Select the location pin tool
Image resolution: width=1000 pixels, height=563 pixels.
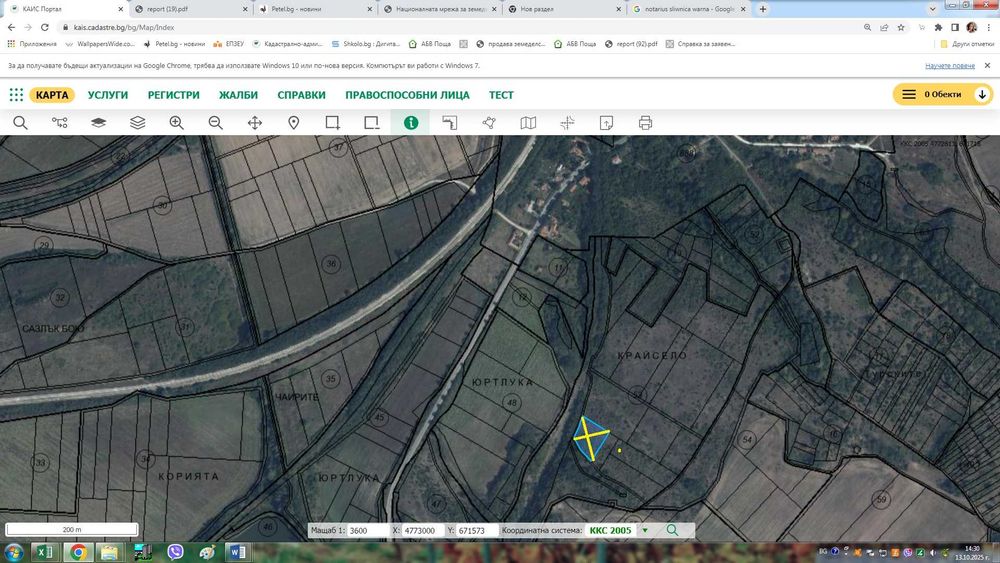(294, 123)
